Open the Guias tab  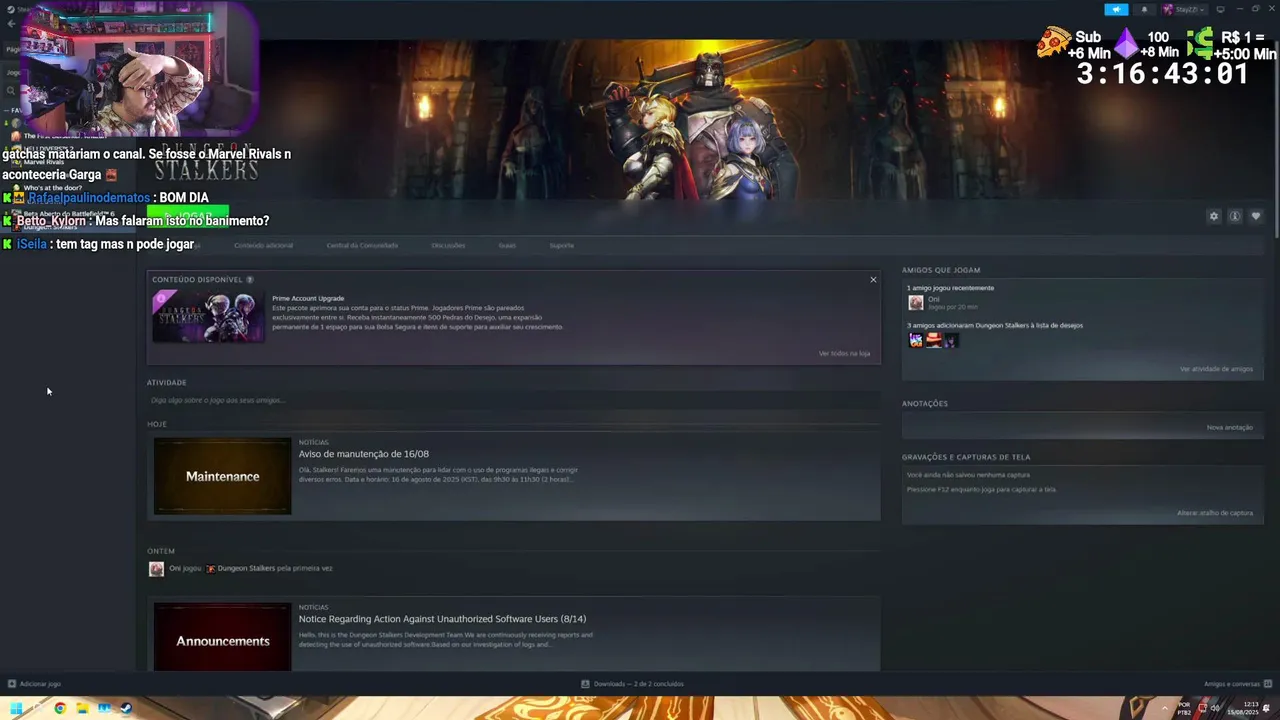[x=507, y=245]
